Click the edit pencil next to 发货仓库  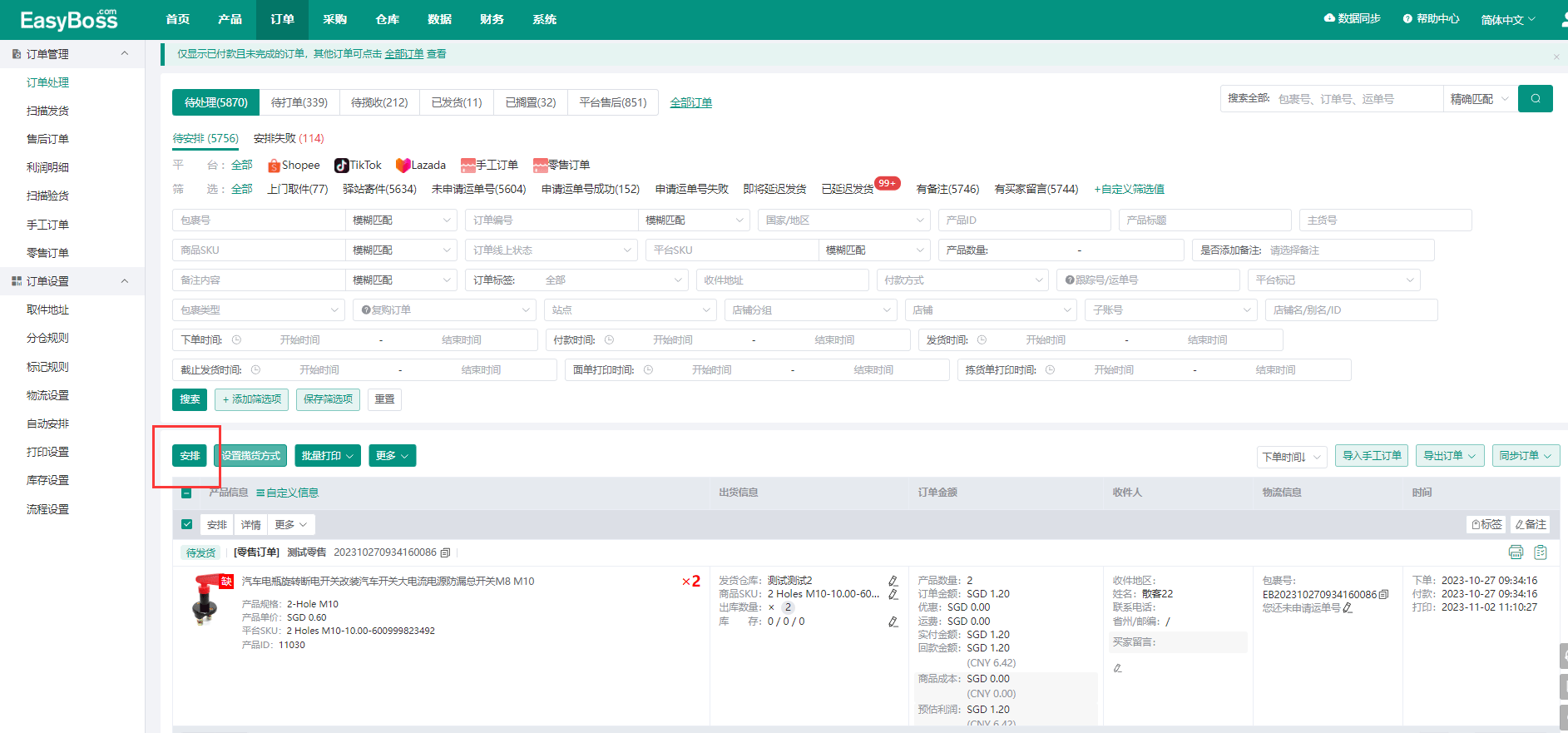coord(893,581)
